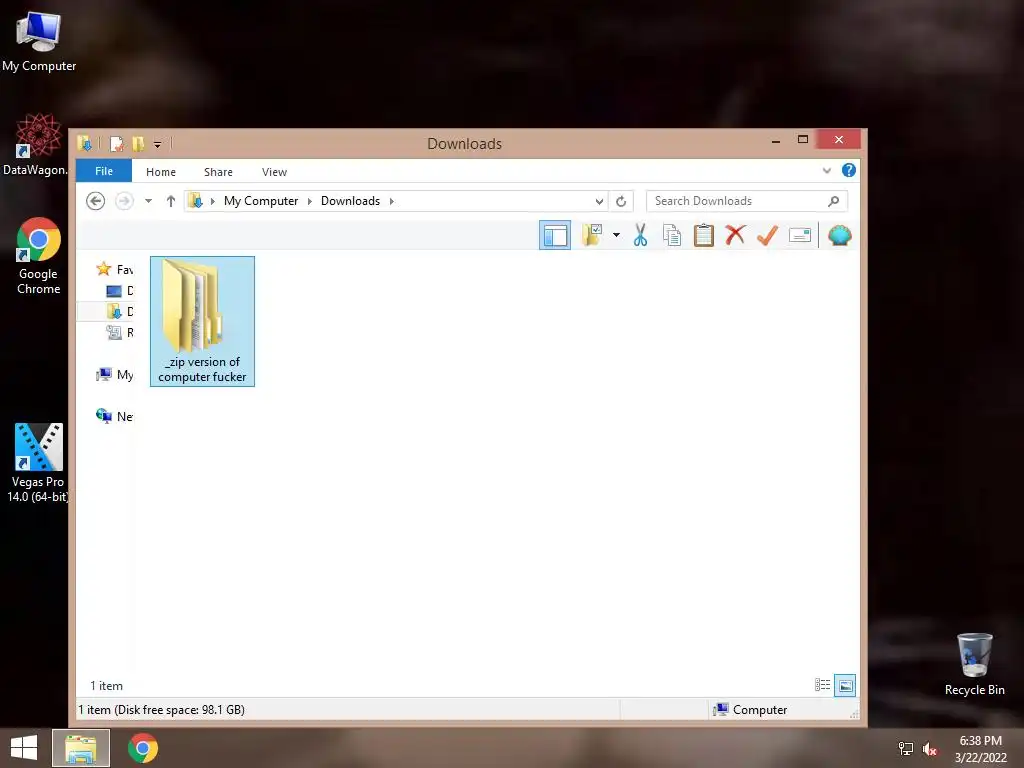
Task: Expand the arrow after My Computer path
Action: [310, 201]
